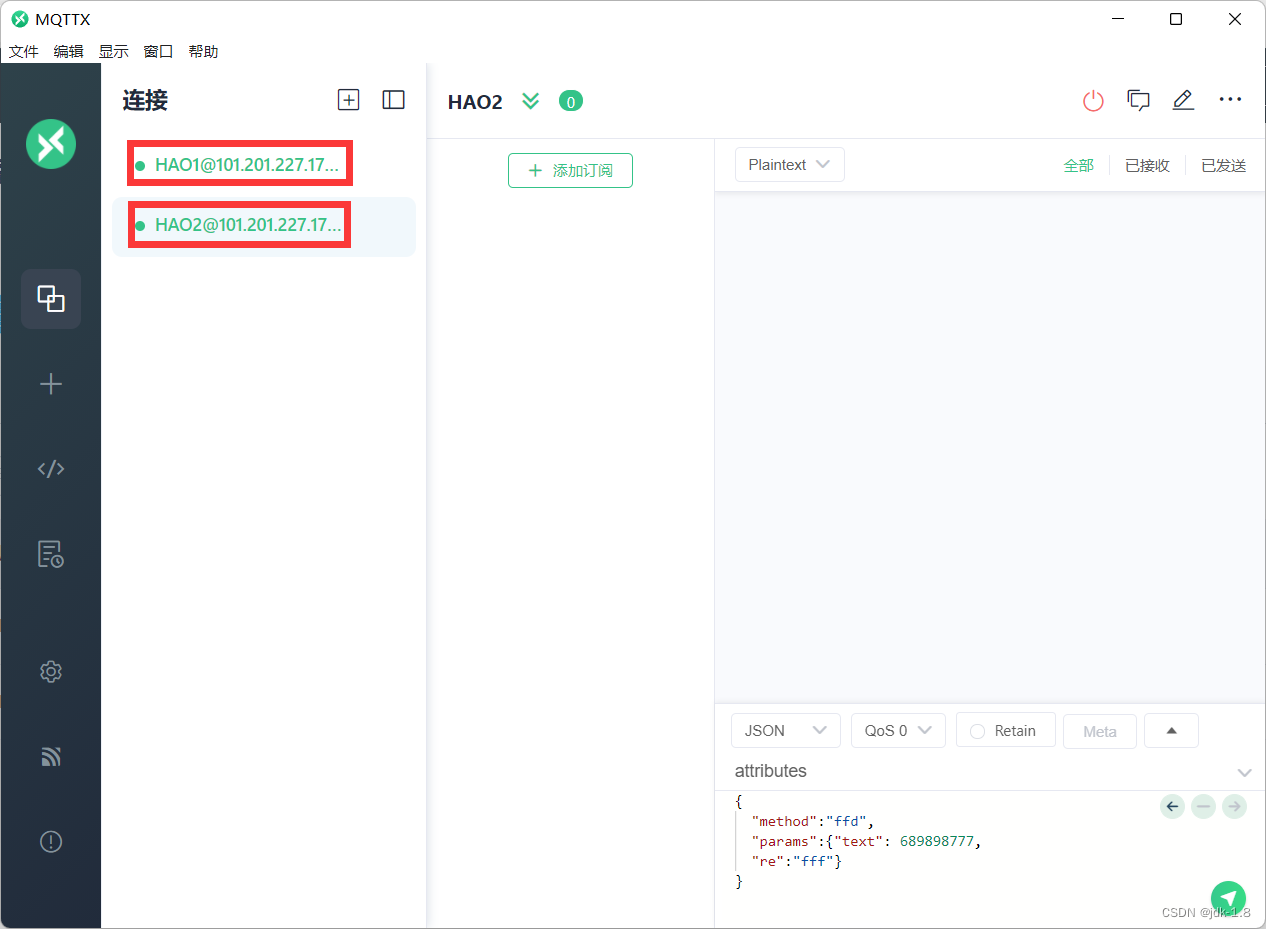This screenshot has height=929, width=1266.
Task: Open the RSS feed icon in the sidebar
Action: coord(51,757)
